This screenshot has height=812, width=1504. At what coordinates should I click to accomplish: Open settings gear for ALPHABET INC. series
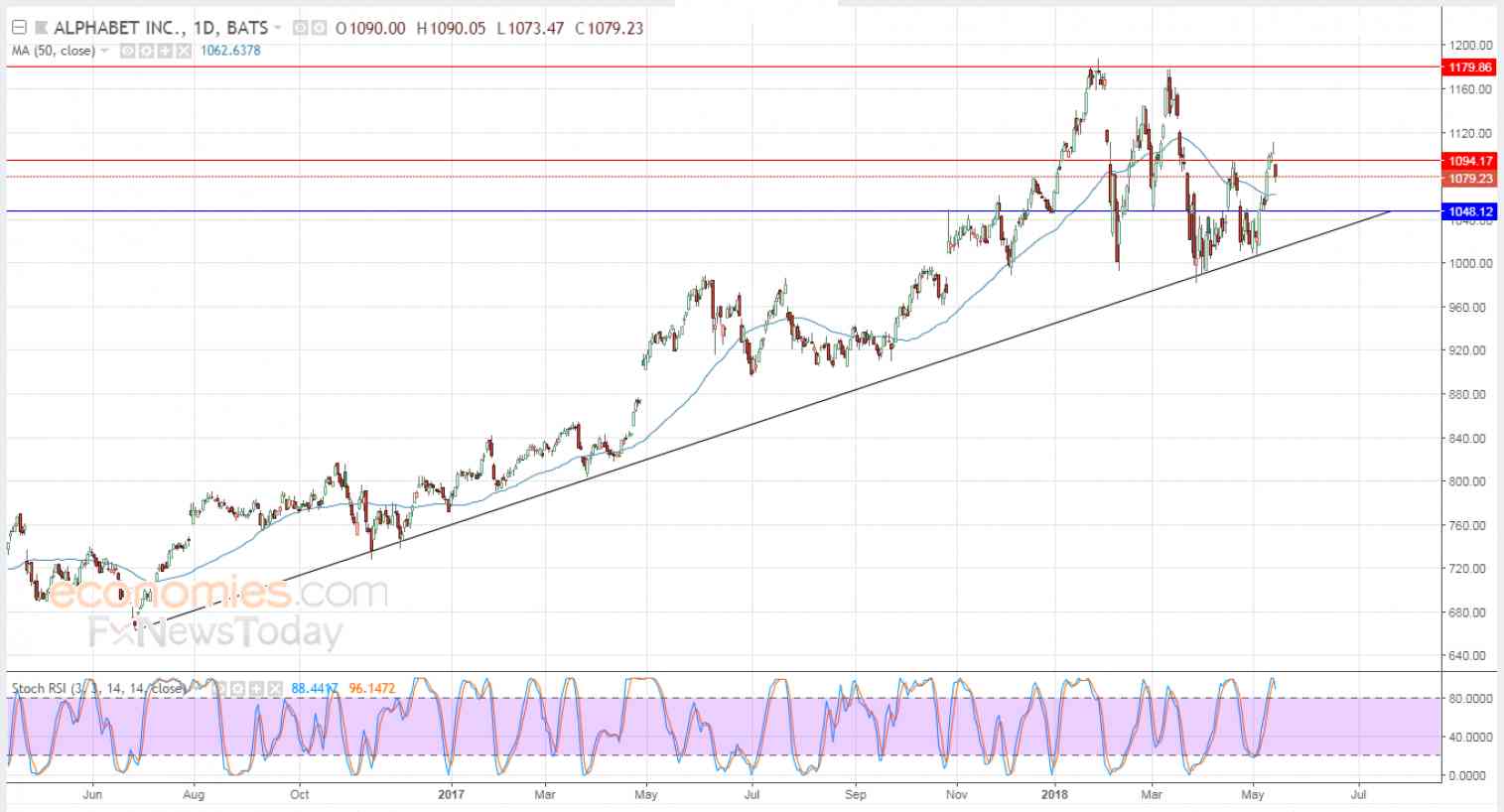point(318,28)
